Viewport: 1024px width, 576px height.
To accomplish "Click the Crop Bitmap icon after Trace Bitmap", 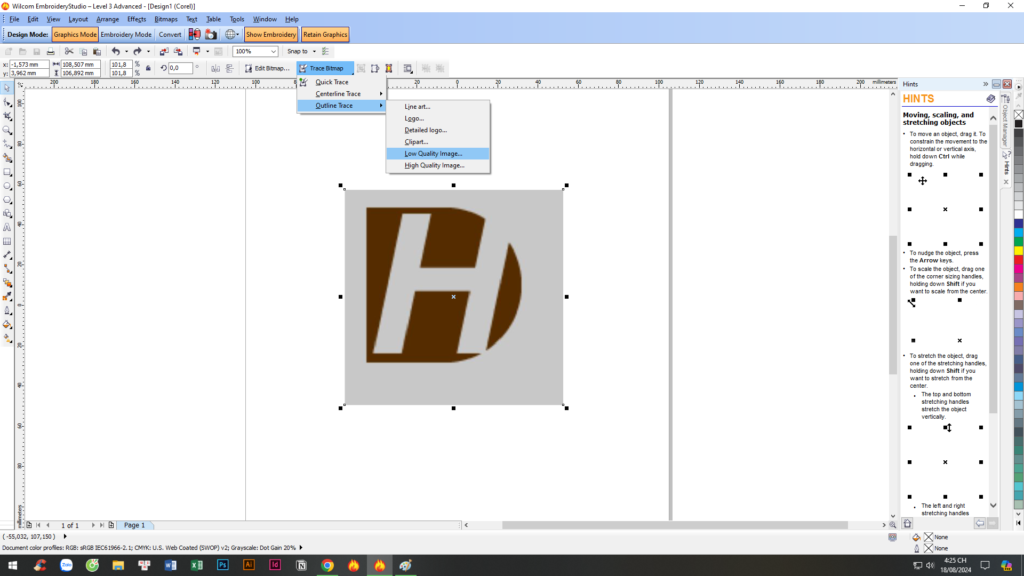I will point(361,68).
